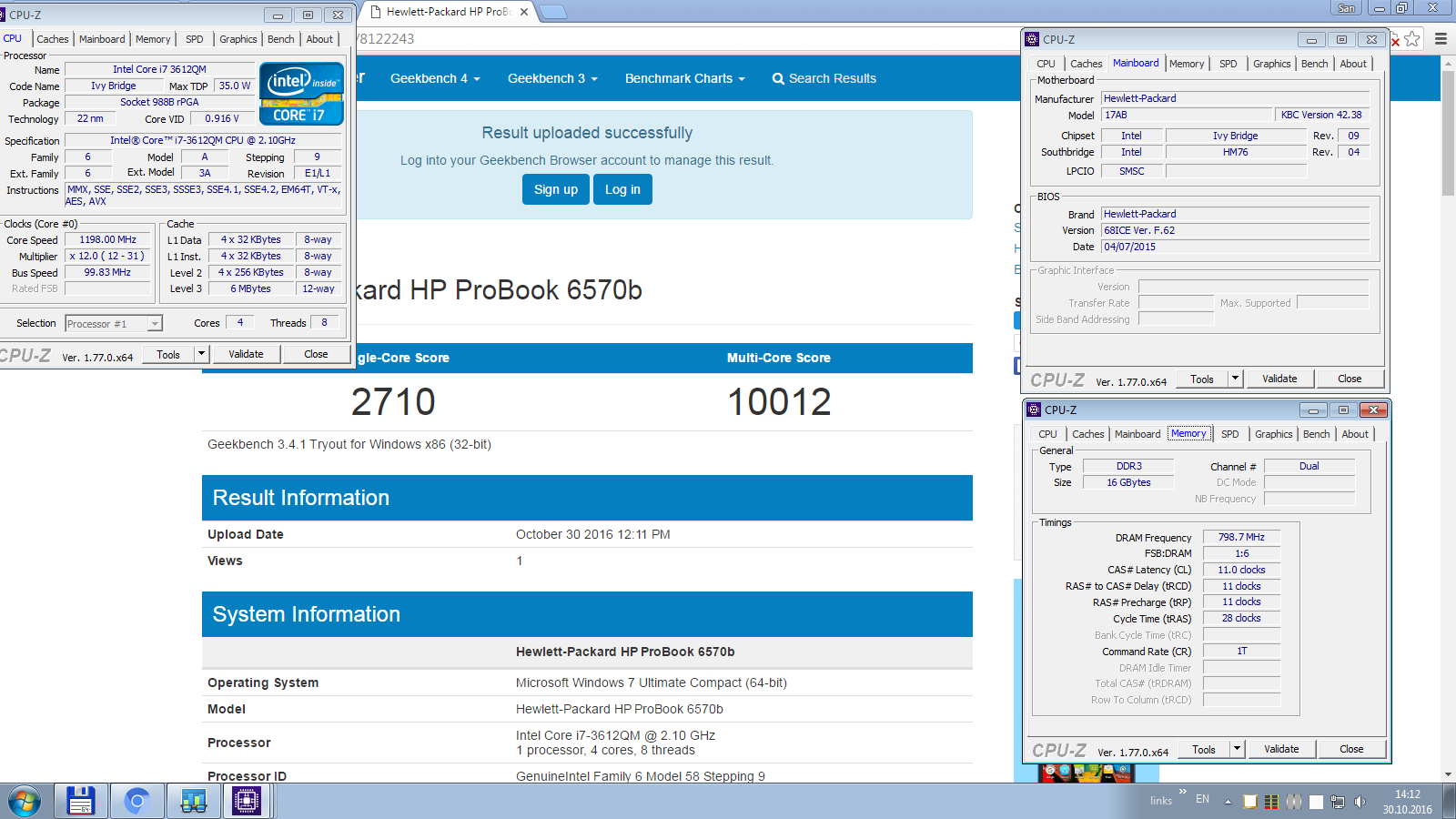1456x819 pixels.
Task: Click the Log in button
Action: coord(622,189)
